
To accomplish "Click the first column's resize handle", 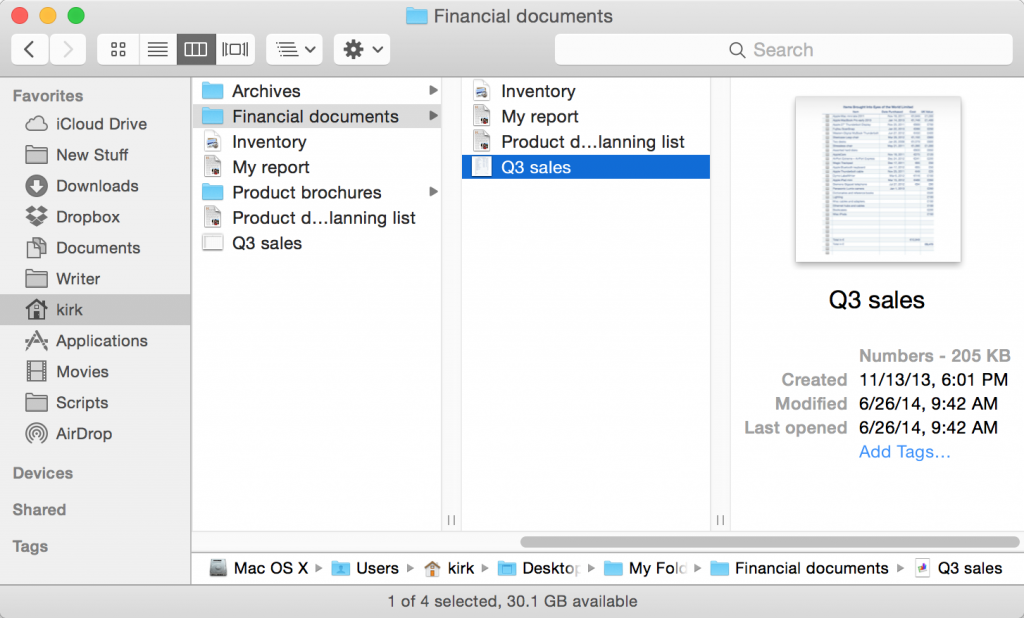I will pos(451,520).
